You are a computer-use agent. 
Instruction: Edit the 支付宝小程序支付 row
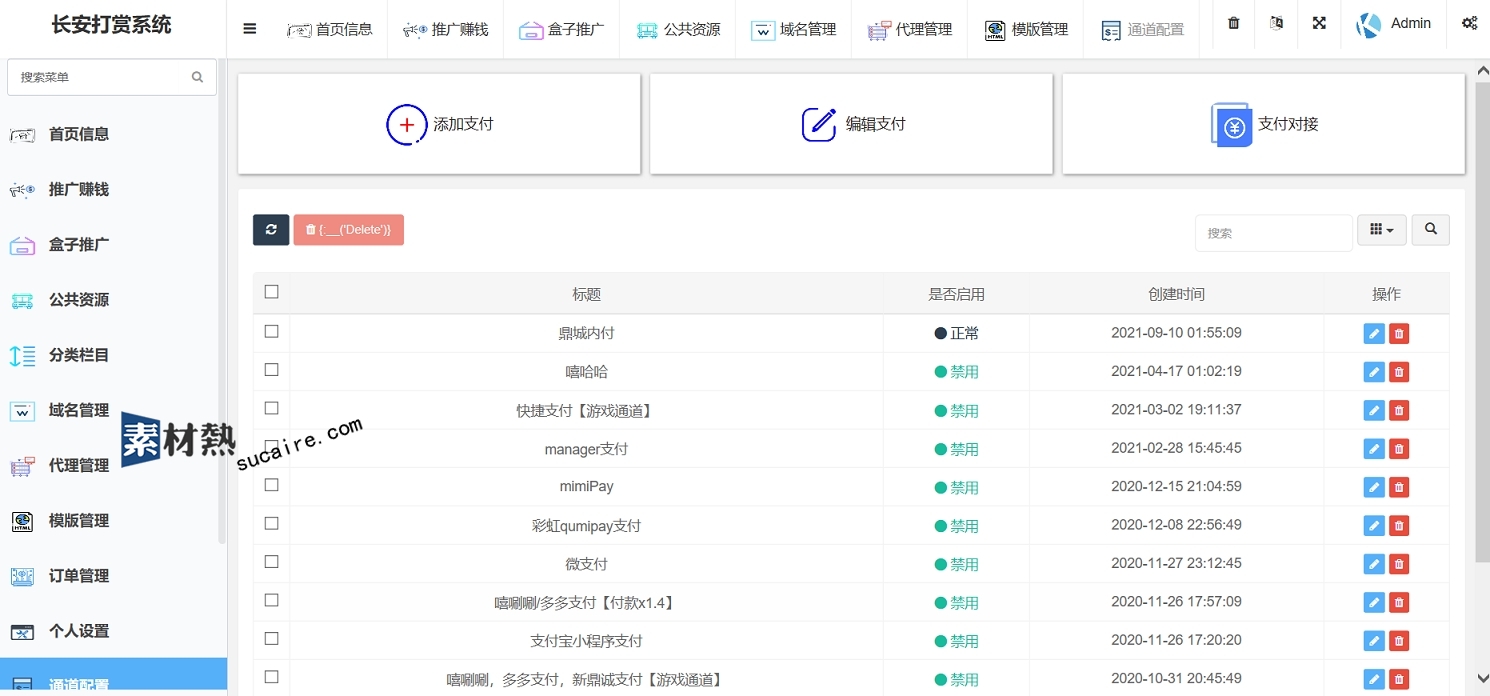point(1374,641)
